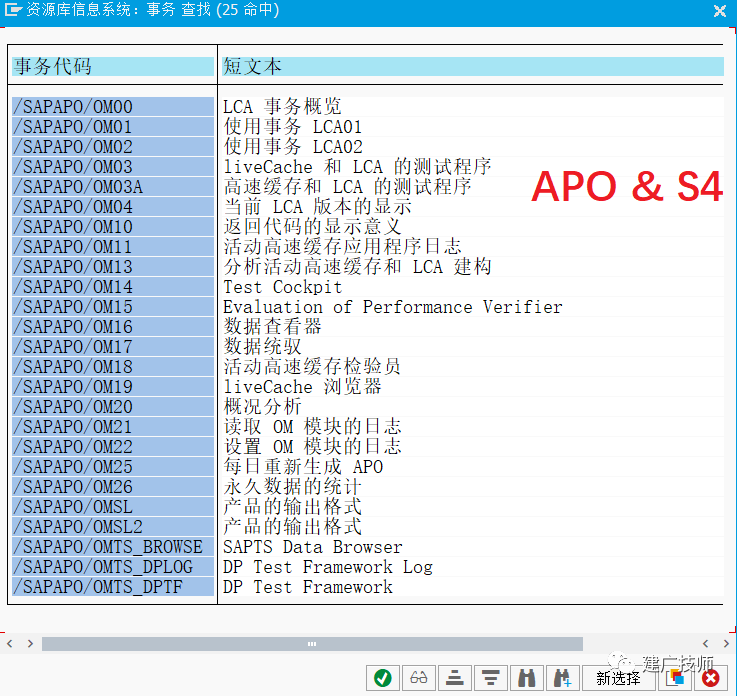The width and height of the screenshot is (737, 696).
Task: Click the left scroll arrow at scrollbar start
Action: [x=9, y=643]
